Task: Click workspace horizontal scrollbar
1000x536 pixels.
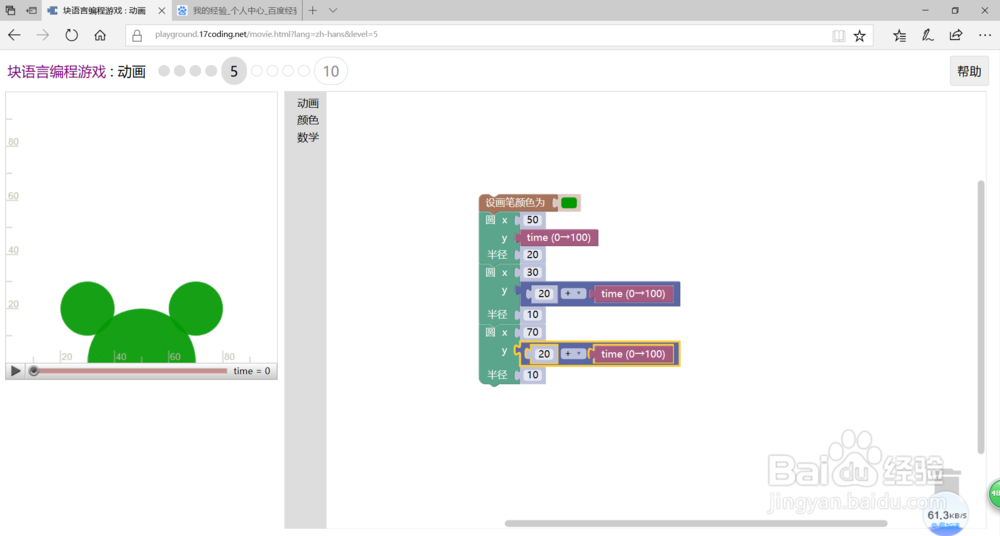Action: (696, 523)
